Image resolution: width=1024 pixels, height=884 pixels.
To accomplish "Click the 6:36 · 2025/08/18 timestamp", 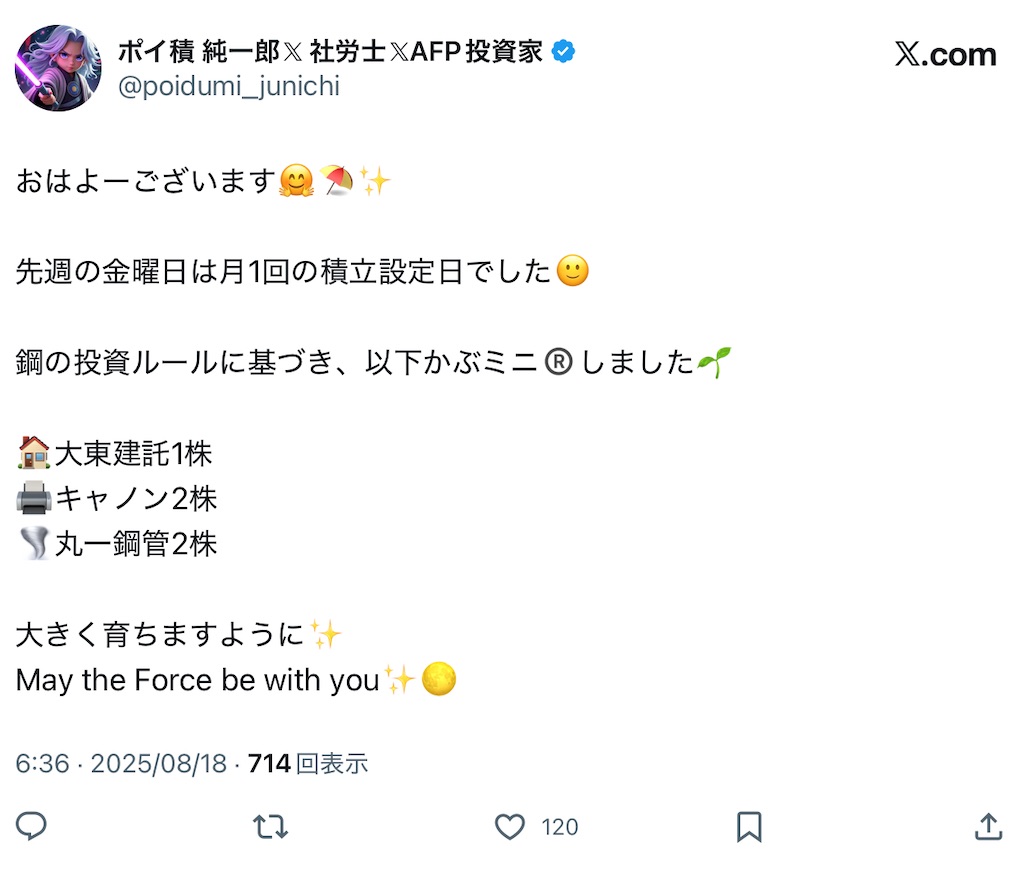I will click(121, 764).
